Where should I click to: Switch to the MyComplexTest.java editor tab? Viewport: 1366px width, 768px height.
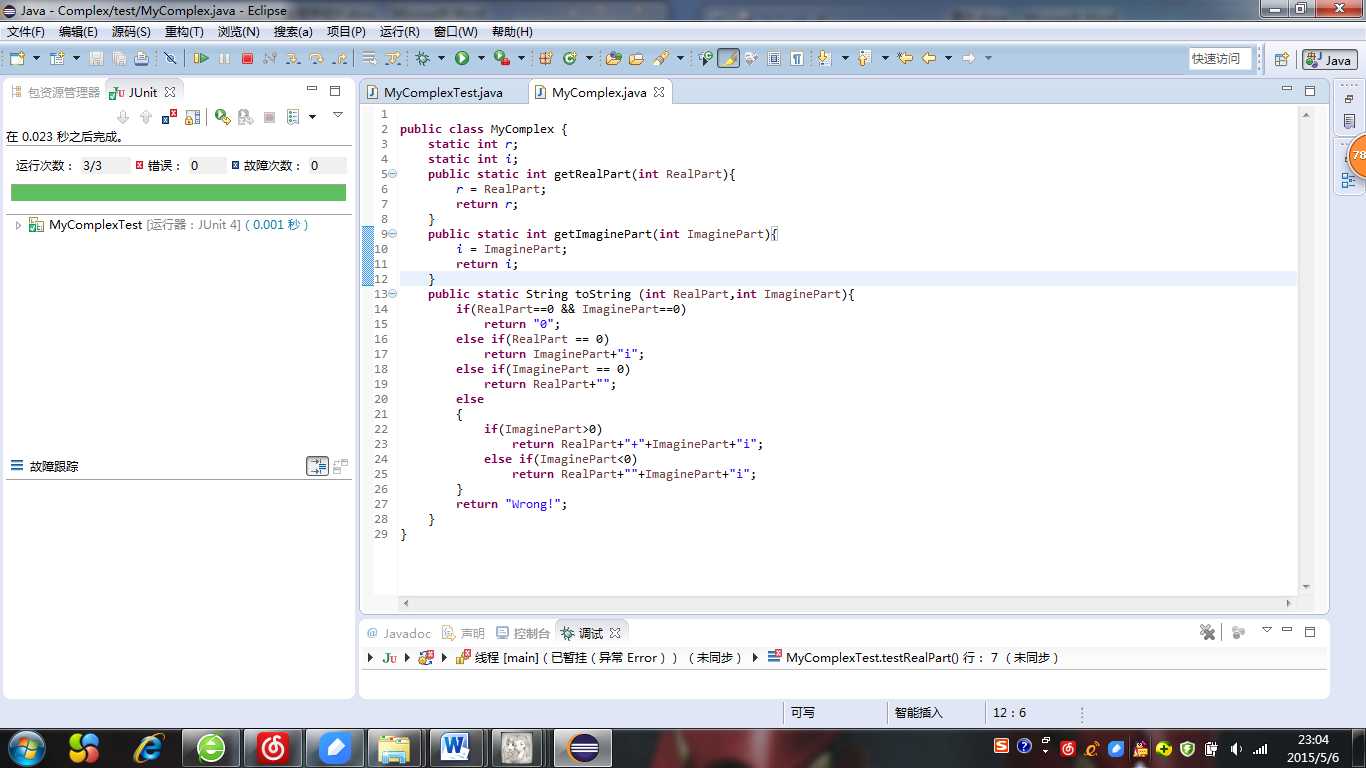443,93
